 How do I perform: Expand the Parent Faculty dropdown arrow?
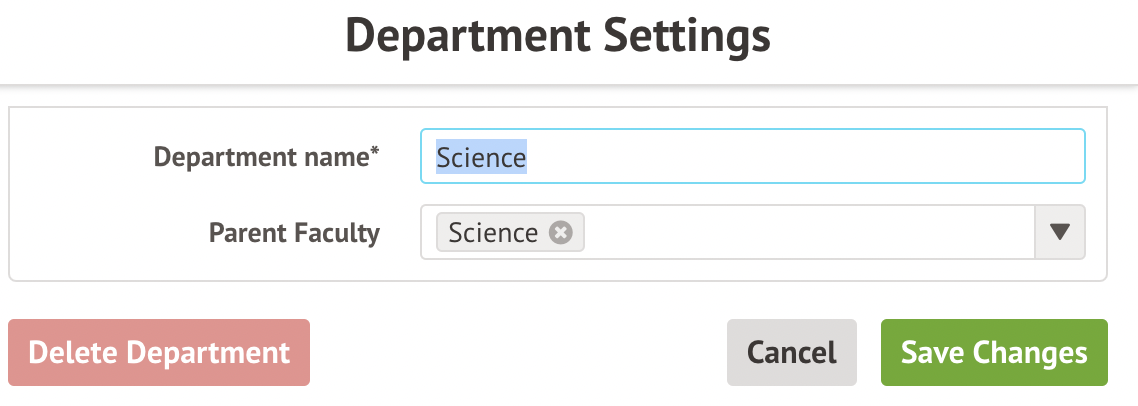coord(1060,233)
